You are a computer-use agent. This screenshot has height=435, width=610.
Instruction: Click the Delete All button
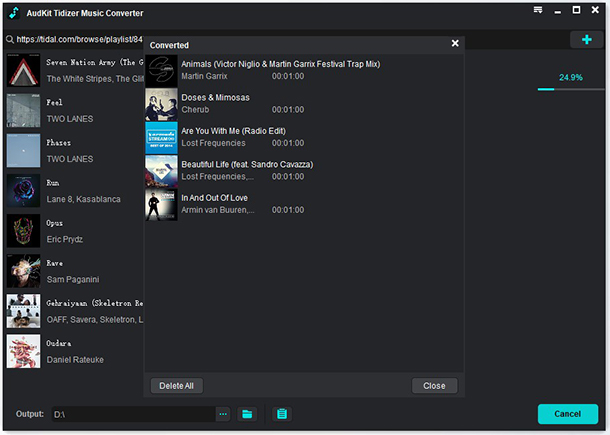pyautogui.click(x=177, y=386)
